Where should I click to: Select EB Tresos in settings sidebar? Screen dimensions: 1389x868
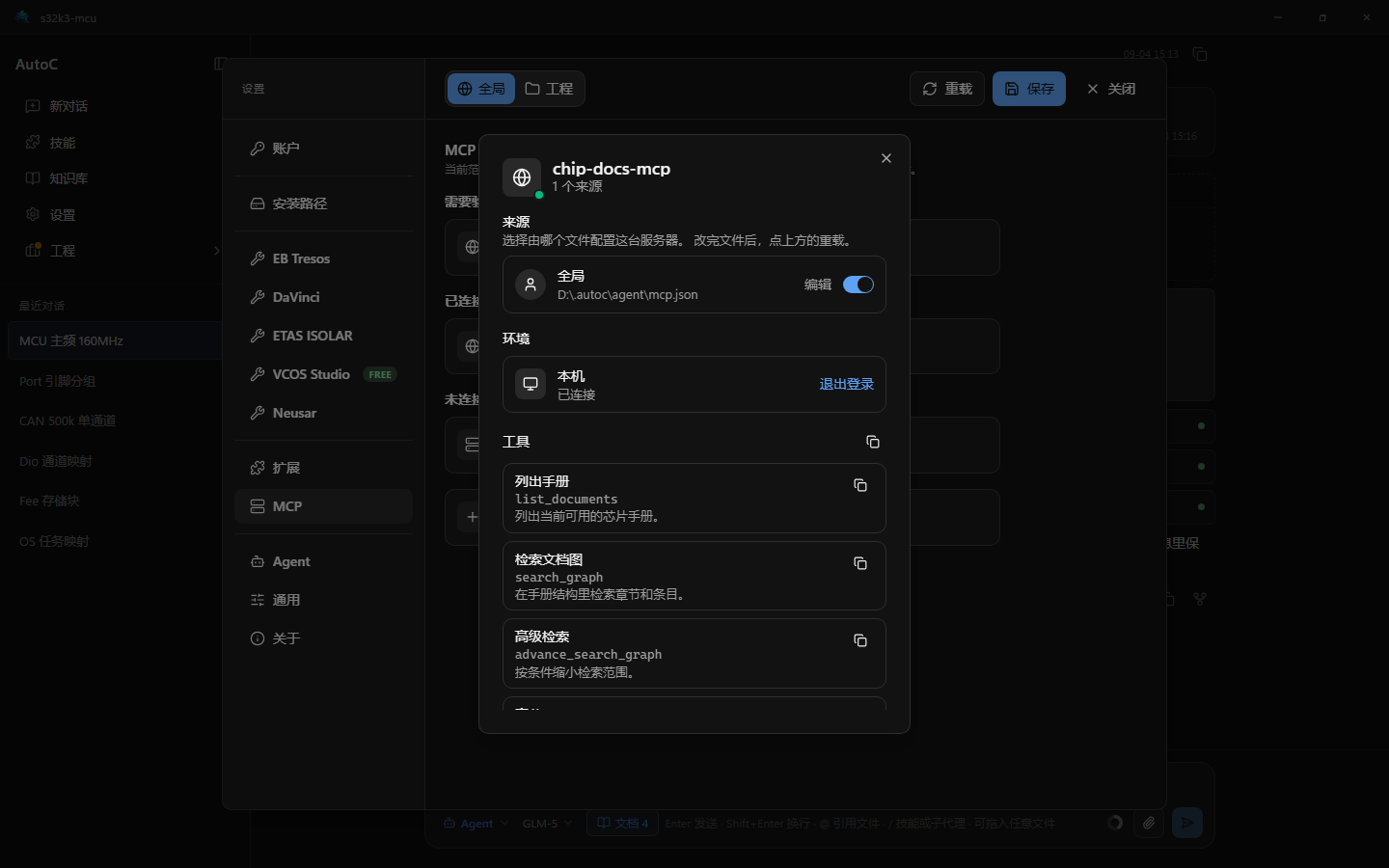pos(323,258)
